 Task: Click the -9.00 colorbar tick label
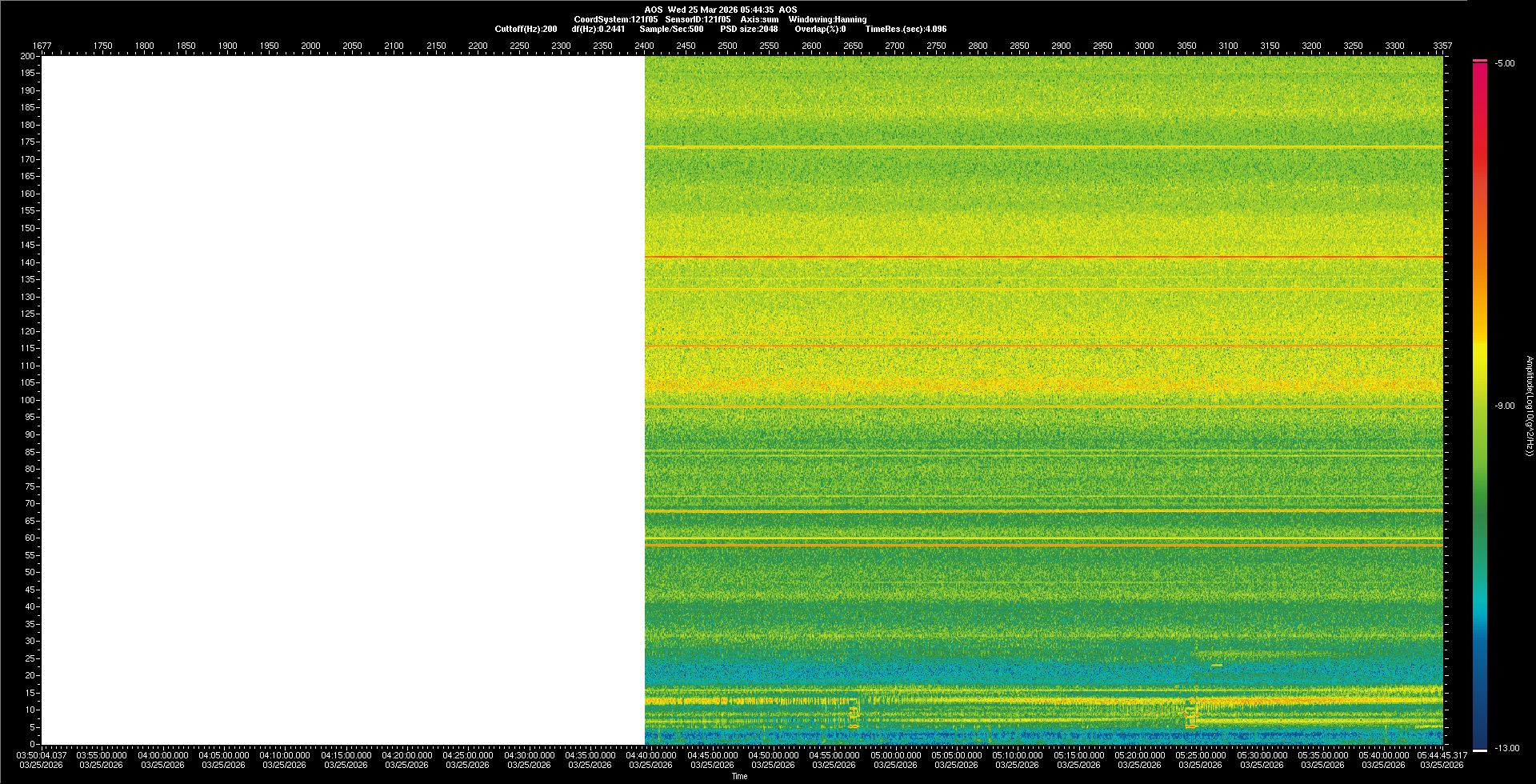click(1504, 406)
